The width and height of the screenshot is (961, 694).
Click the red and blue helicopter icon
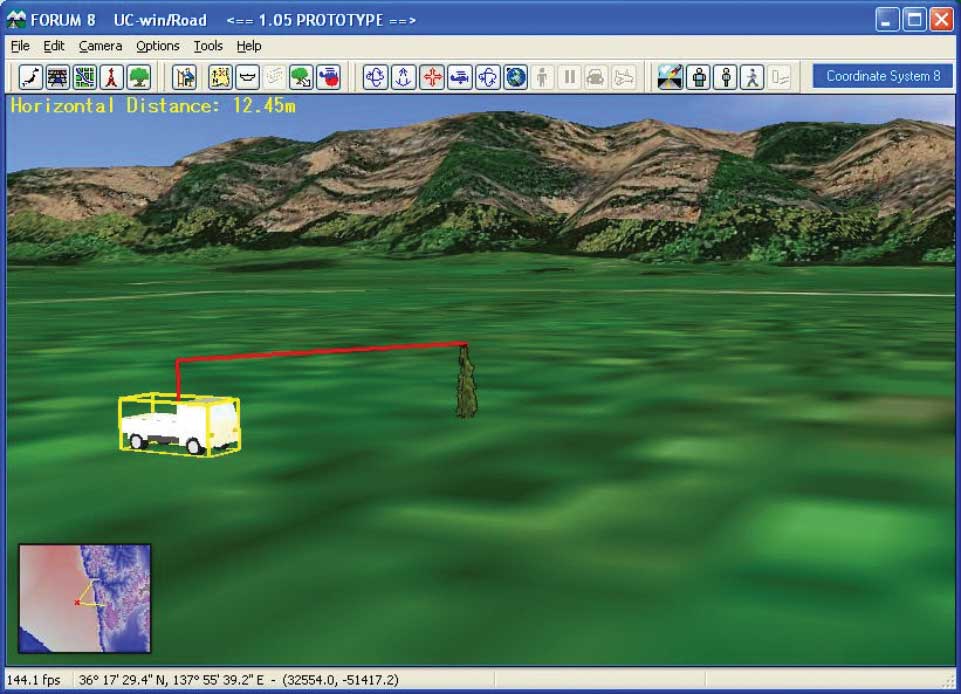[329, 77]
